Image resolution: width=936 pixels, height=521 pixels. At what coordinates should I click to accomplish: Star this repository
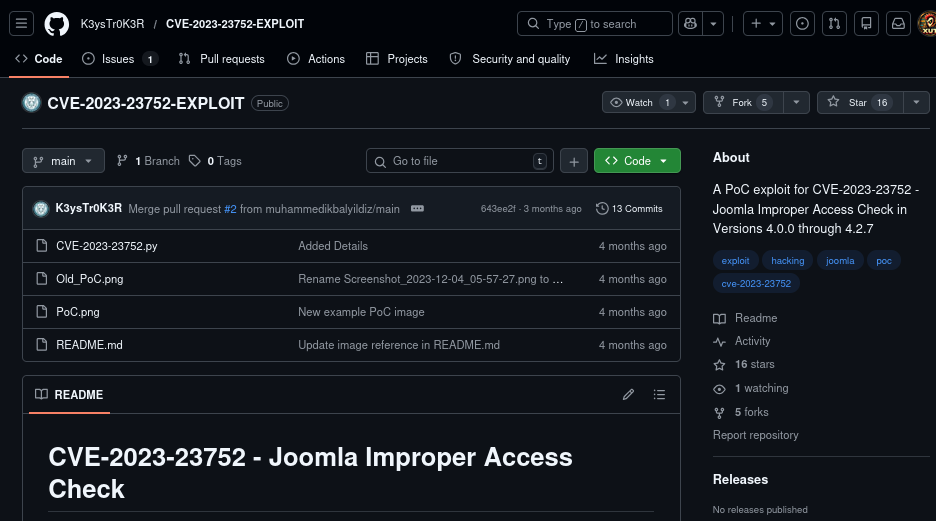tap(858, 103)
